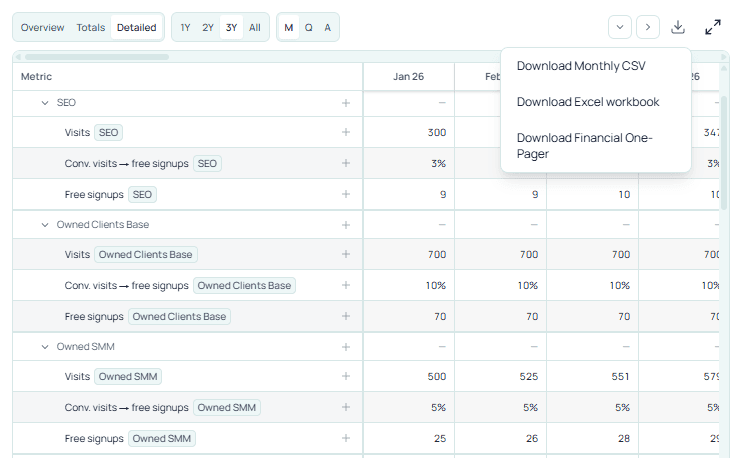Click plus on Visits Owned SMM row
This screenshot has width=743, height=458.
pyautogui.click(x=346, y=376)
